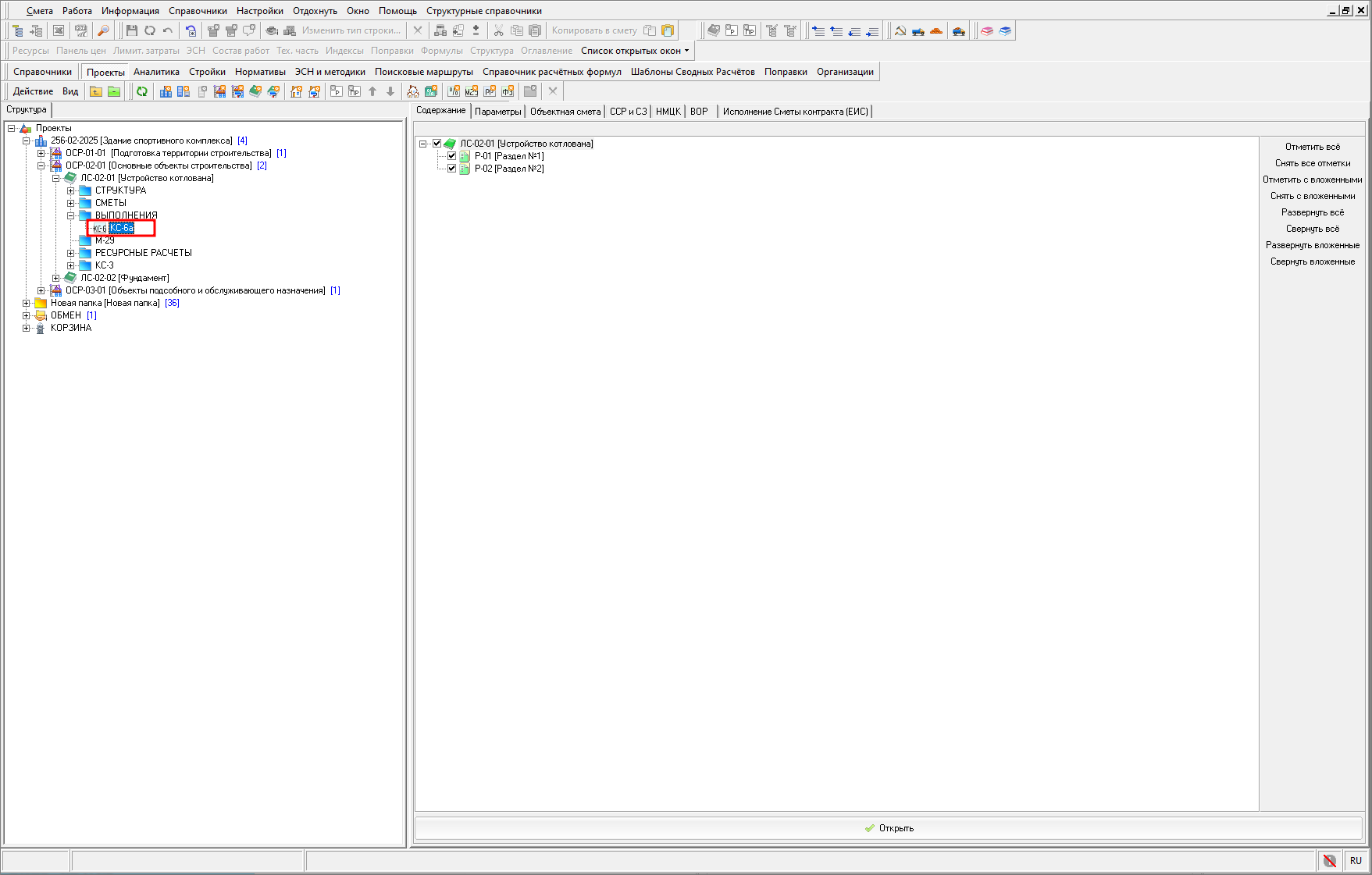The height and width of the screenshot is (875, 1372).
Task: Open the Список открытых окон dropdown
Action: 635,51
